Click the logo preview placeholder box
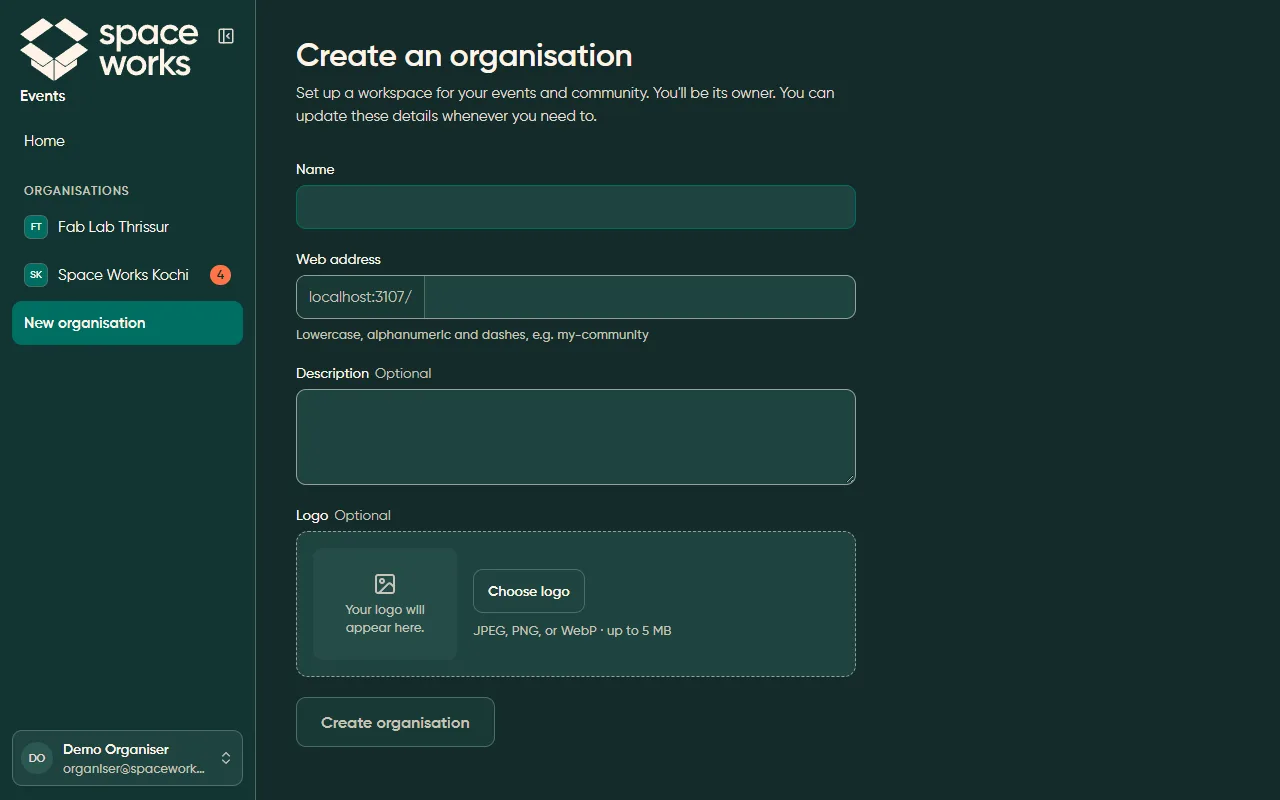This screenshot has width=1280, height=800. tap(385, 604)
